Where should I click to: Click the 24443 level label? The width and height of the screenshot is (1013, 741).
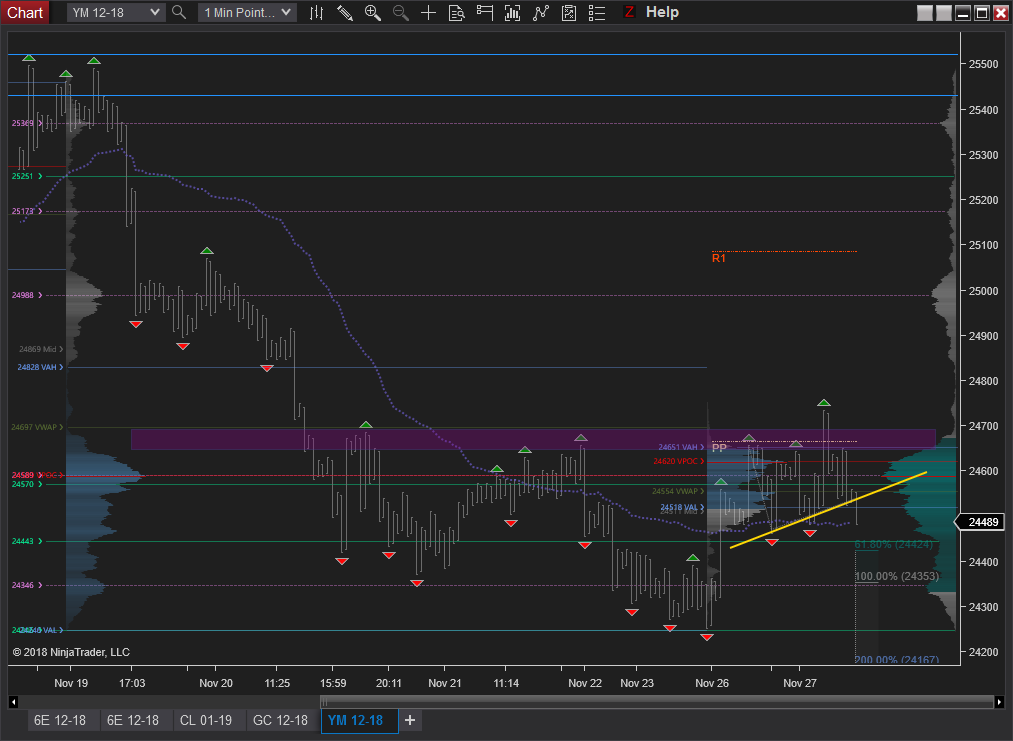(x=26, y=541)
